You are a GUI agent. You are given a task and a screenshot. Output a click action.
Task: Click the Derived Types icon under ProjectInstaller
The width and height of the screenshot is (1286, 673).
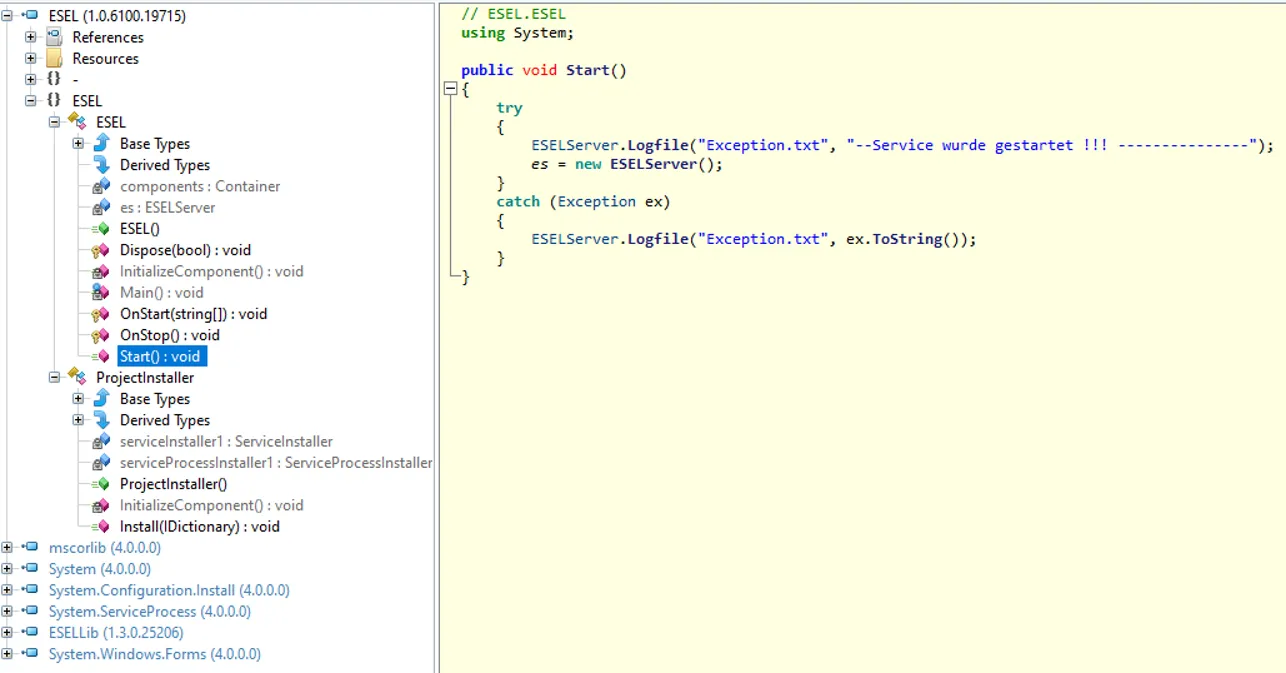pyautogui.click(x=101, y=420)
